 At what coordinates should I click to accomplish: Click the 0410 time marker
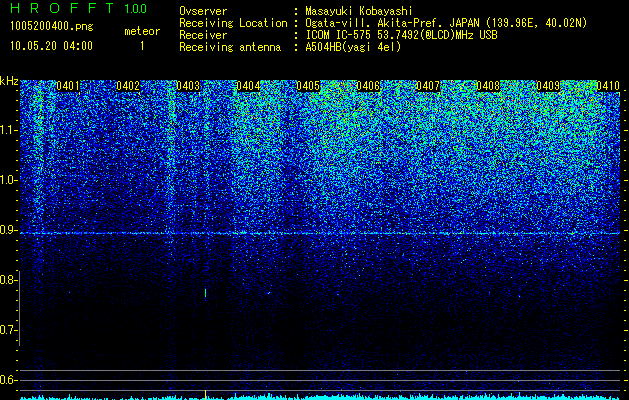click(x=608, y=86)
